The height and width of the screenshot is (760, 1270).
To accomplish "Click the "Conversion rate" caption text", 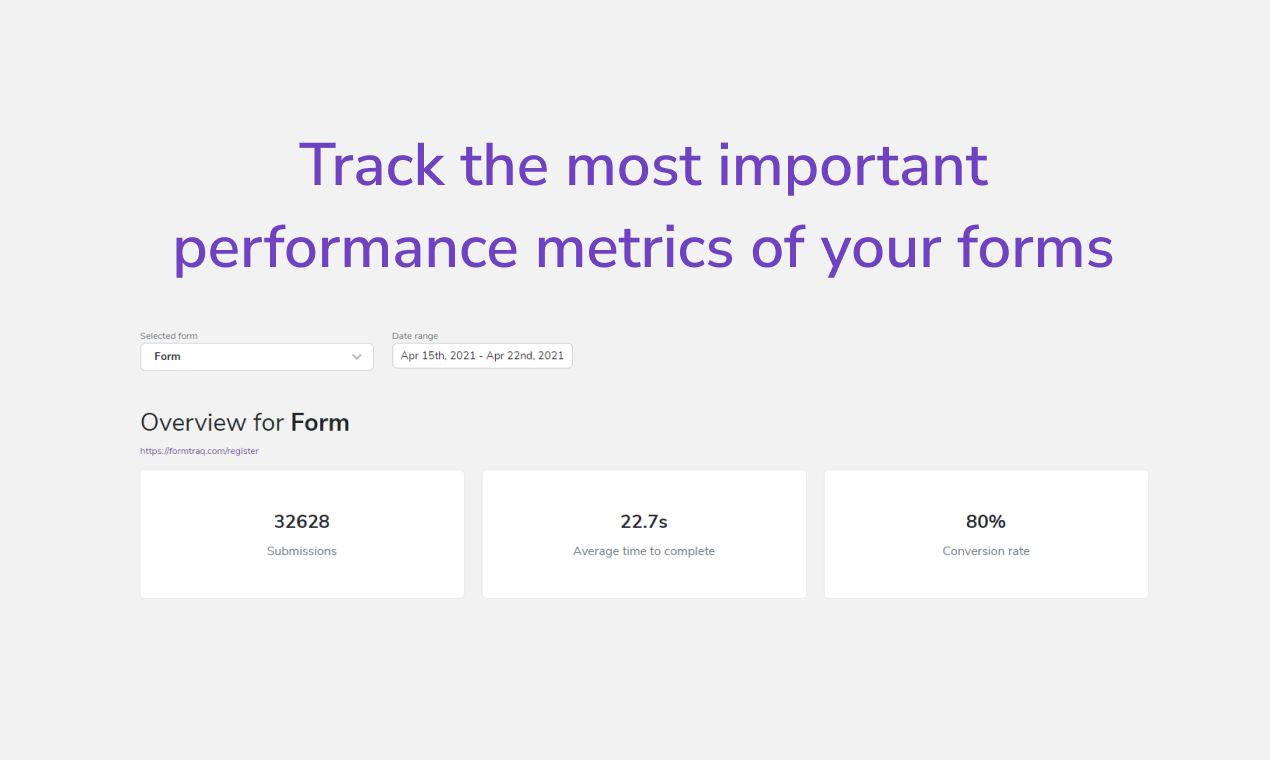I will pyautogui.click(x=986, y=551).
